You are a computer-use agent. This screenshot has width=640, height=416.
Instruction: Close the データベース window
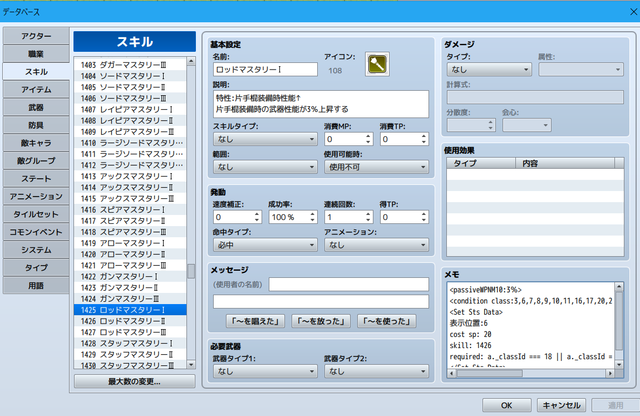633,12
